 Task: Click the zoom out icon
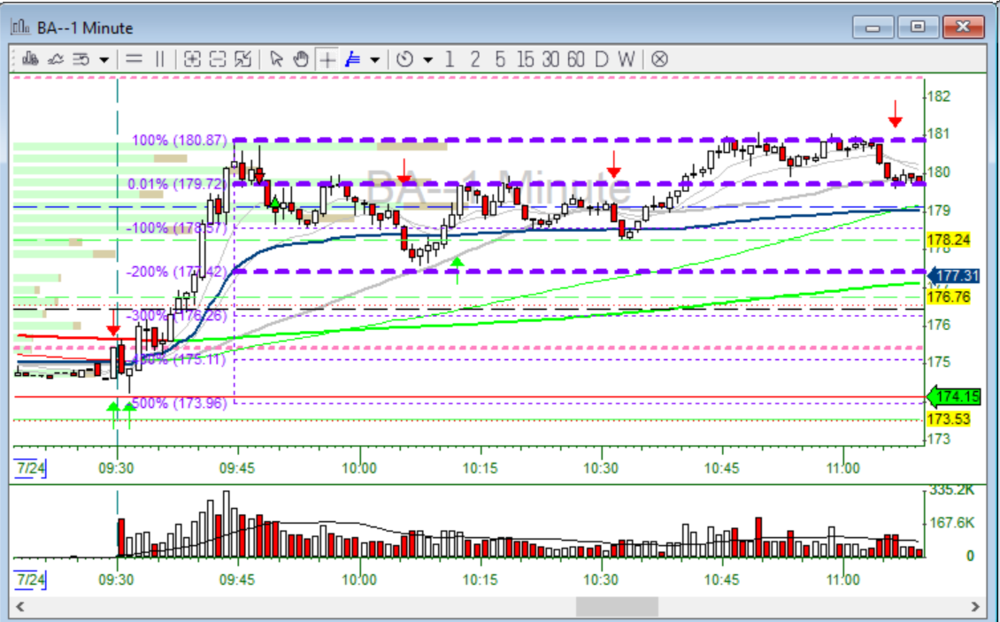tap(217, 59)
